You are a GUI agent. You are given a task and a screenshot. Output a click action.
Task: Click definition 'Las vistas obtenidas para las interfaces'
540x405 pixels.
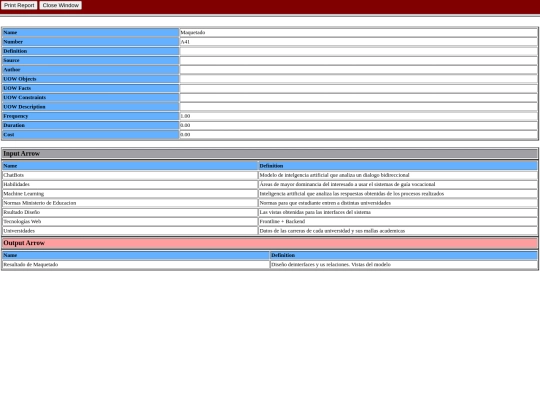(315, 212)
